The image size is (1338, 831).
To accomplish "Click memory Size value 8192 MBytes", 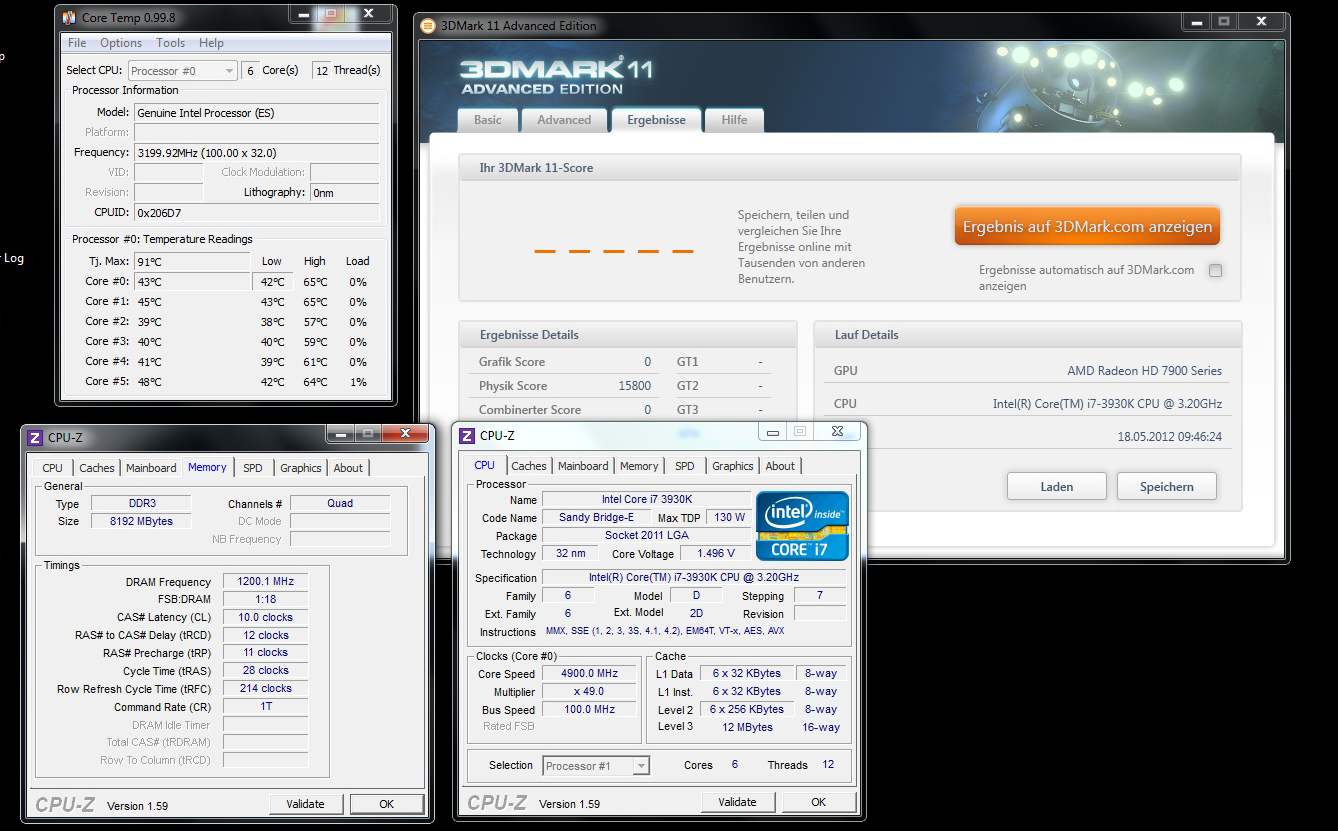I will [141, 521].
